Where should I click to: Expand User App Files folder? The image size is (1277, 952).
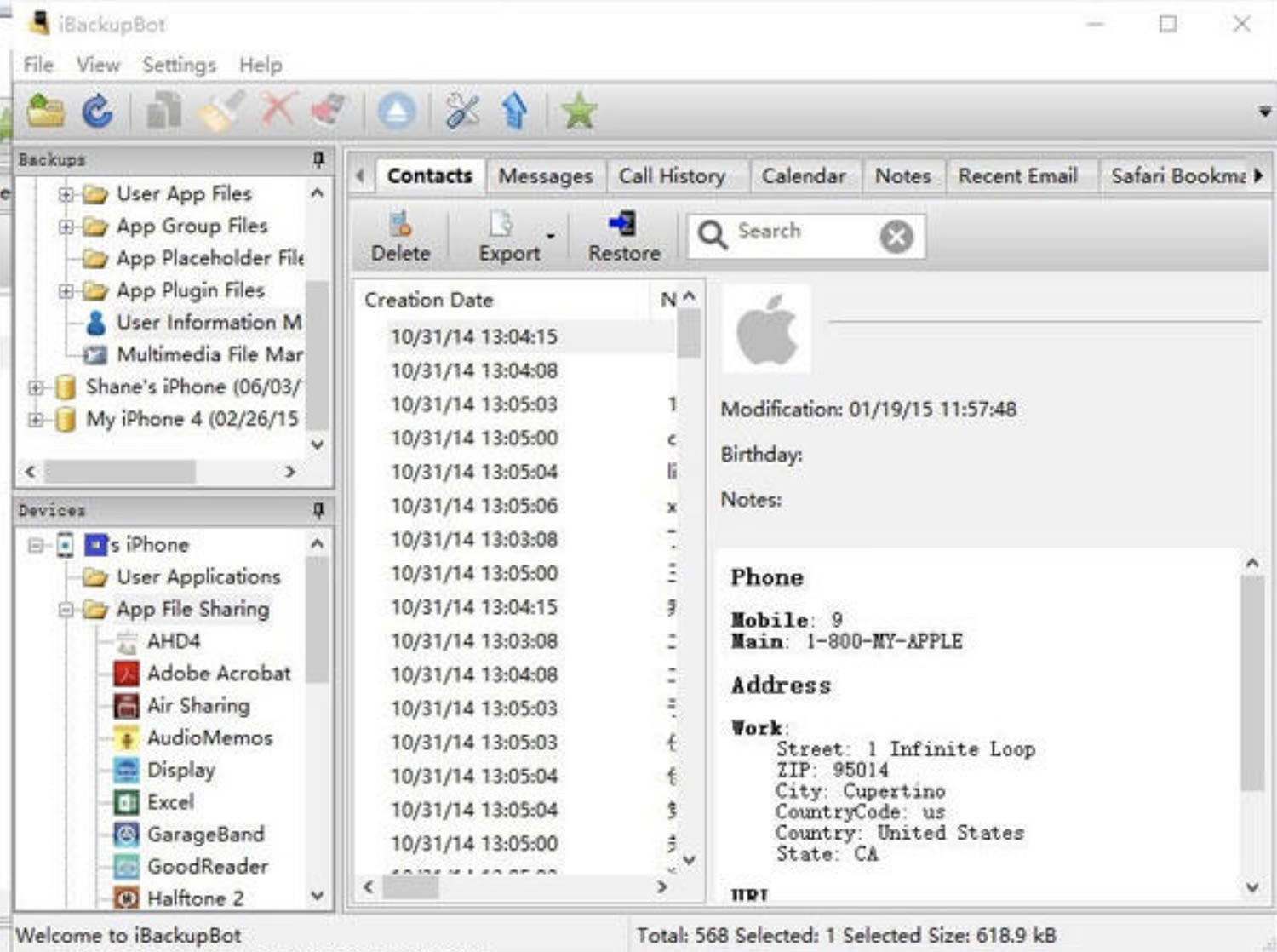66,194
